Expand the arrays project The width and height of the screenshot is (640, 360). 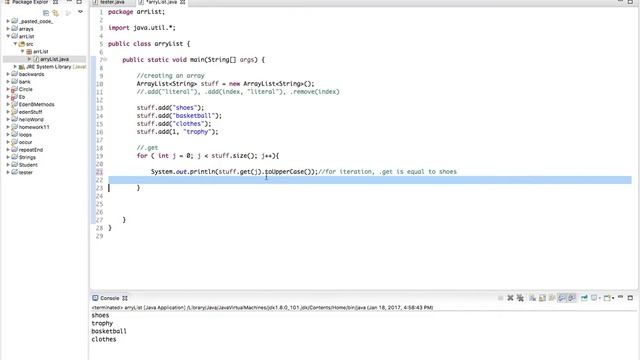(8, 29)
